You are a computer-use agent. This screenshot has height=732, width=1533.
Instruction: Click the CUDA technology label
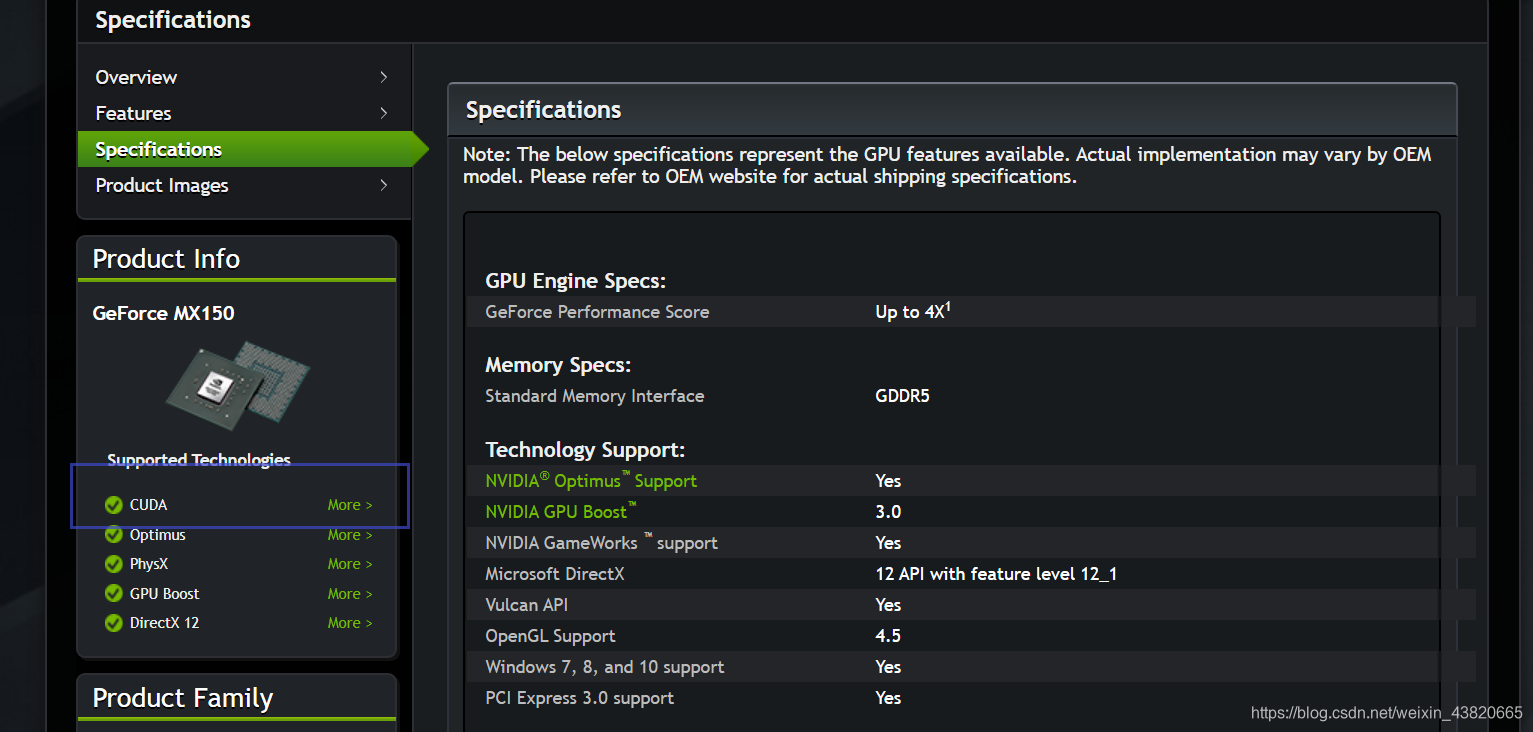148,505
